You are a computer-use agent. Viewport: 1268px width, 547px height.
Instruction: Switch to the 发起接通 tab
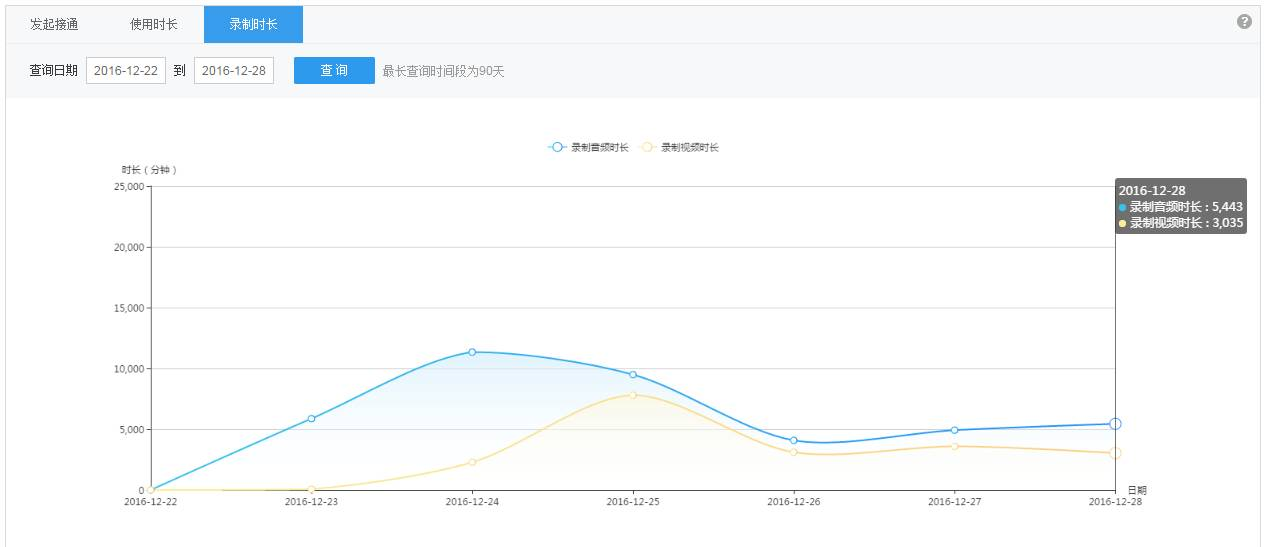click(x=54, y=24)
